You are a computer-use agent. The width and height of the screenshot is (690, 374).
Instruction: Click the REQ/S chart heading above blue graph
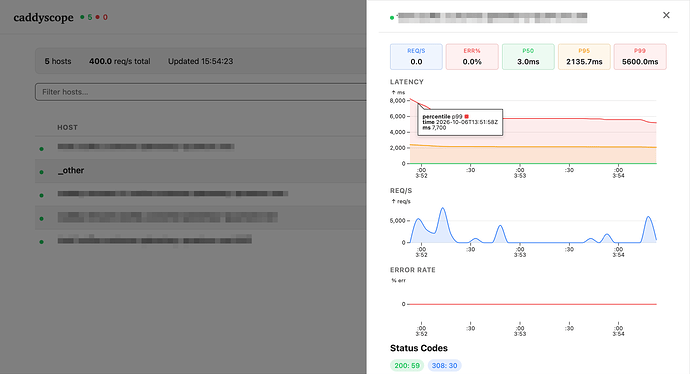[401, 191]
